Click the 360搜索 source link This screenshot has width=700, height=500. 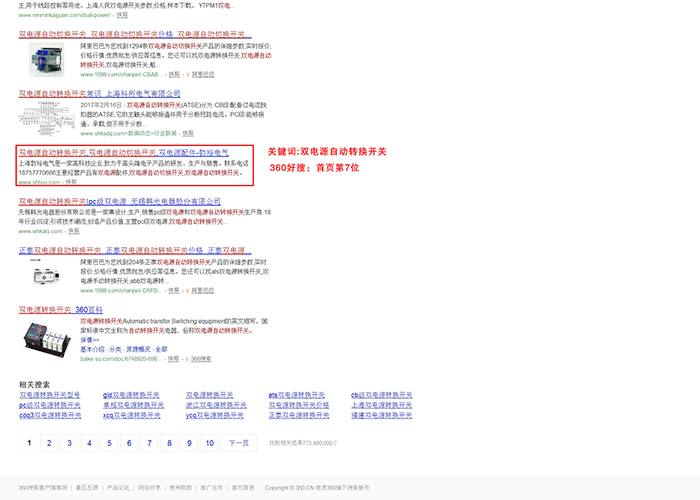(201, 359)
